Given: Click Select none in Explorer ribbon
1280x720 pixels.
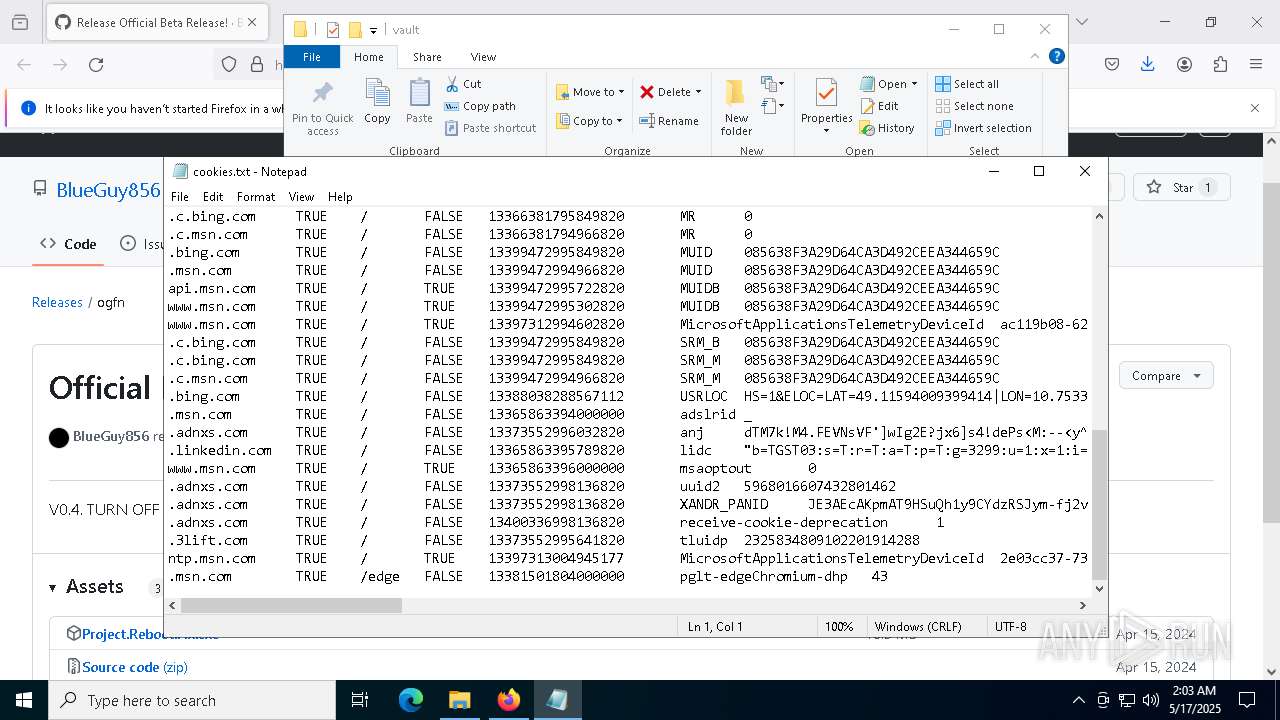Looking at the screenshot, I should click(974, 106).
